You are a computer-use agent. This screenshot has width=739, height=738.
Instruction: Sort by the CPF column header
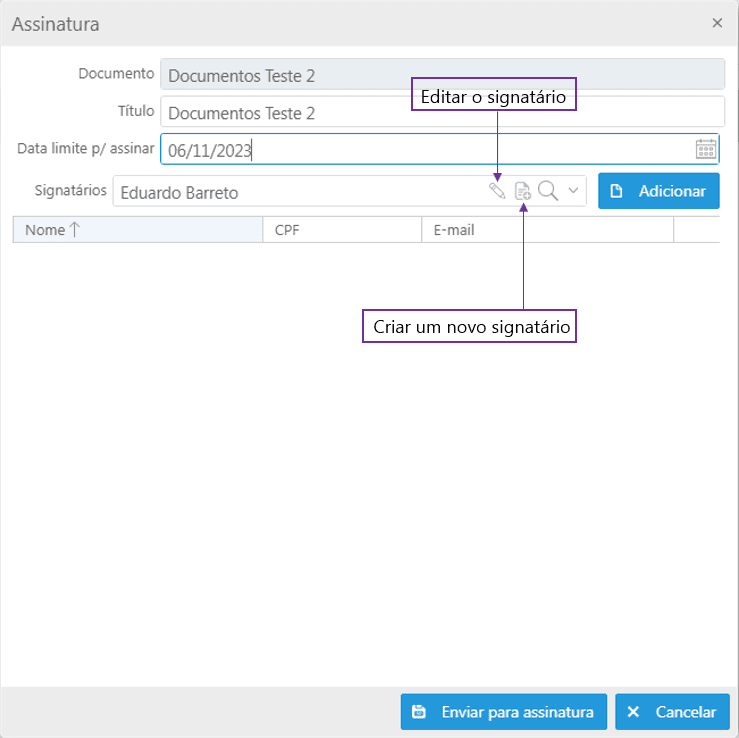pos(342,230)
